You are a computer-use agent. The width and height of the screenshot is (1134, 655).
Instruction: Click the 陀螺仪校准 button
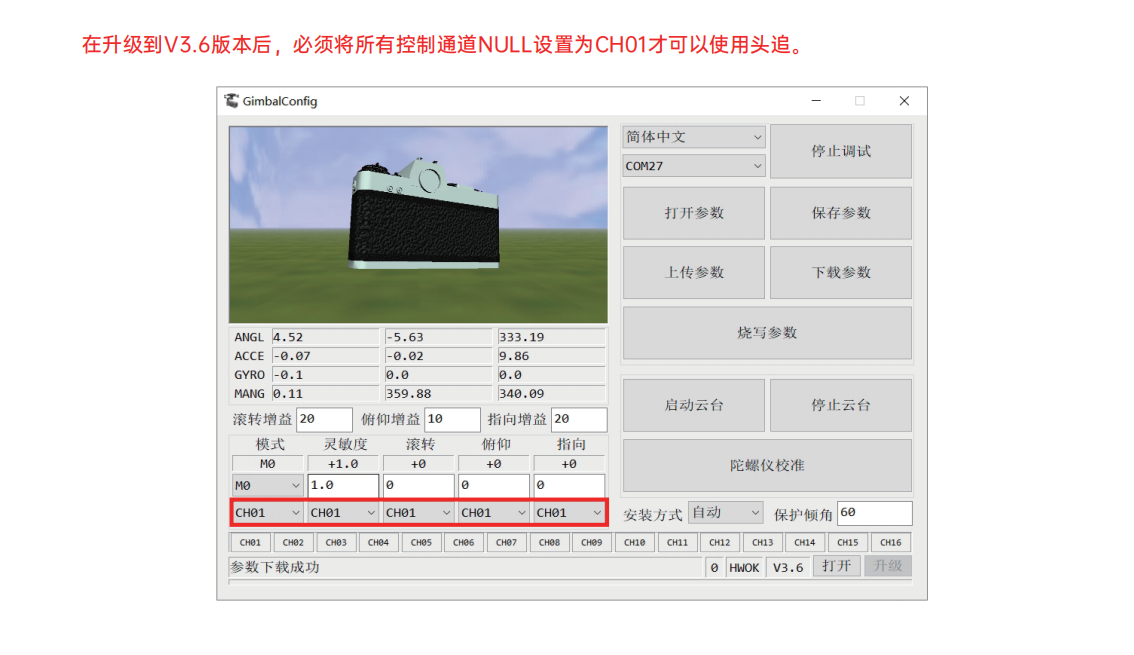pos(767,466)
